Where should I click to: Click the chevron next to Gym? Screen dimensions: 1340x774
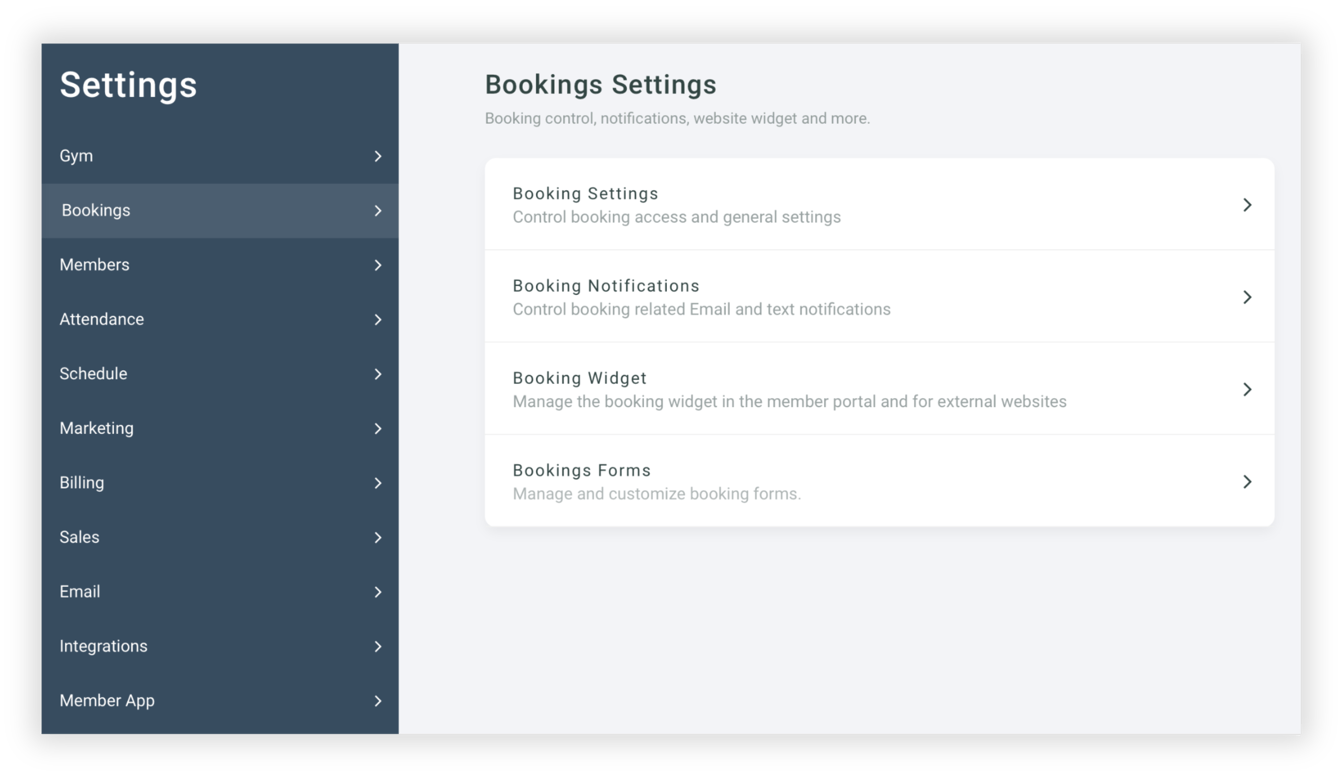coord(378,156)
